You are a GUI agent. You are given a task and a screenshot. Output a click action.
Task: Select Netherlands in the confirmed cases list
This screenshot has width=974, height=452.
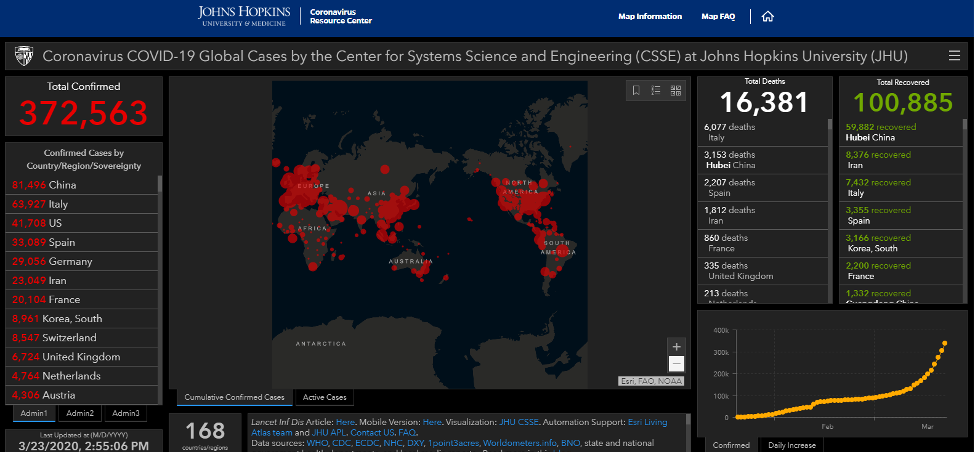tap(82, 376)
